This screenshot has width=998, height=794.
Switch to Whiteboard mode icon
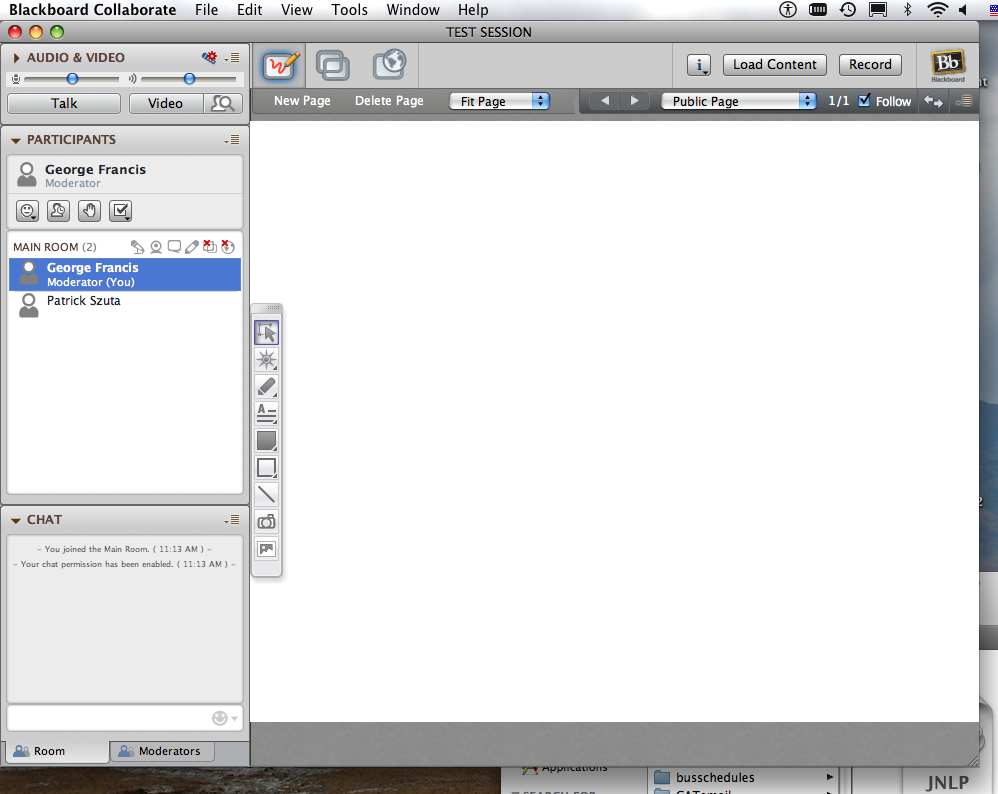pyautogui.click(x=281, y=65)
